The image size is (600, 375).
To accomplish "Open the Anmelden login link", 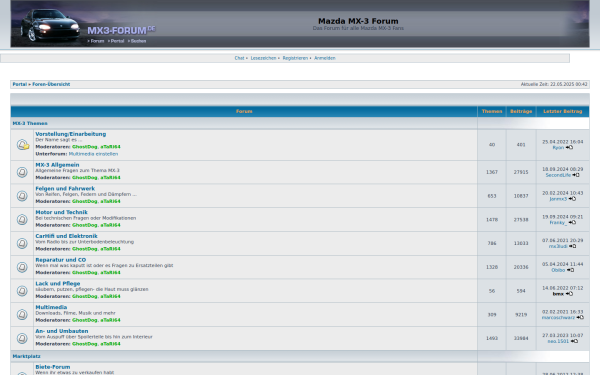I will (x=325, y=58).
